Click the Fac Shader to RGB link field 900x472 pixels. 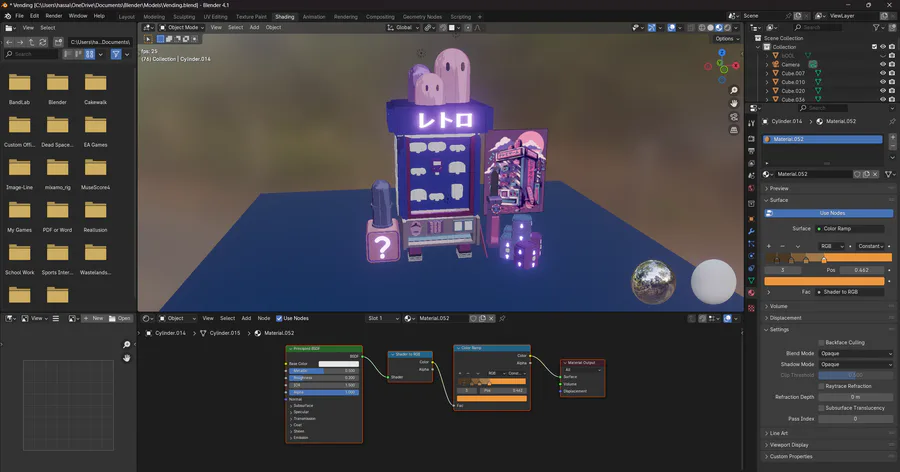[x=851, y=292]
